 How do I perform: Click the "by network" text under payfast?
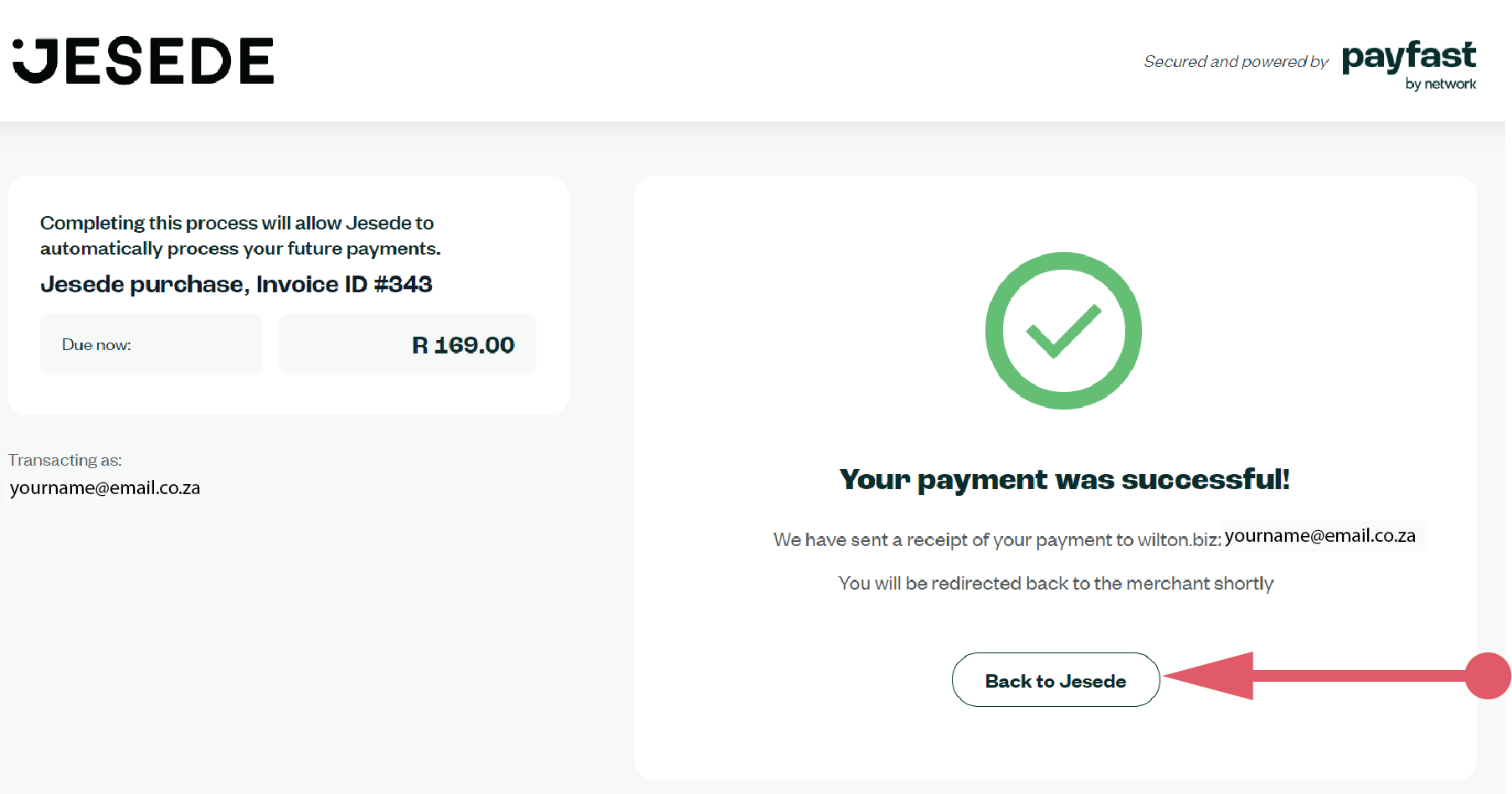(1440, 84)
